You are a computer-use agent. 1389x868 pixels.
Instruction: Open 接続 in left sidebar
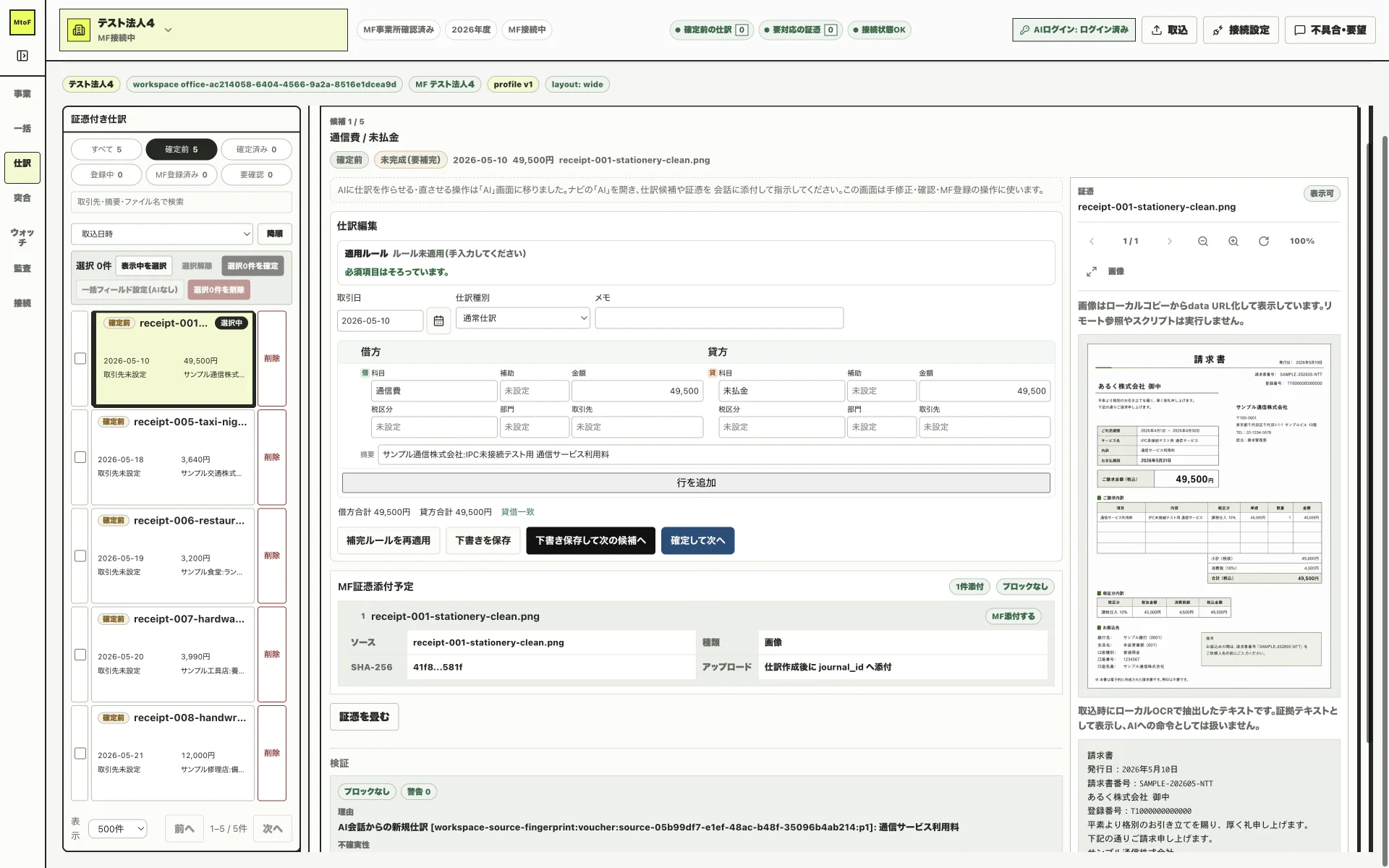22,303
